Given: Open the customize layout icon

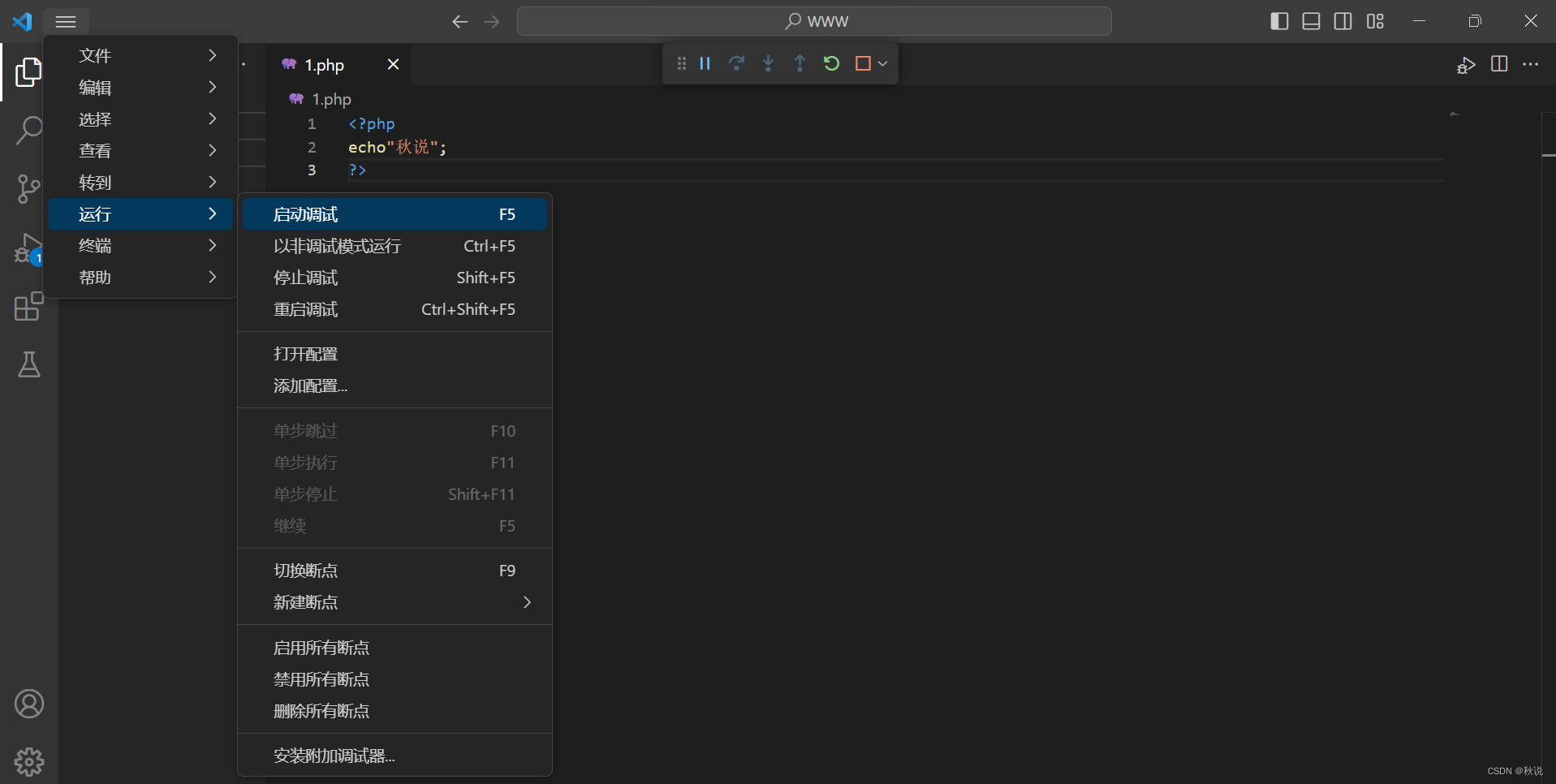Looking at the screenshot, I should (x=1375, y=21).
